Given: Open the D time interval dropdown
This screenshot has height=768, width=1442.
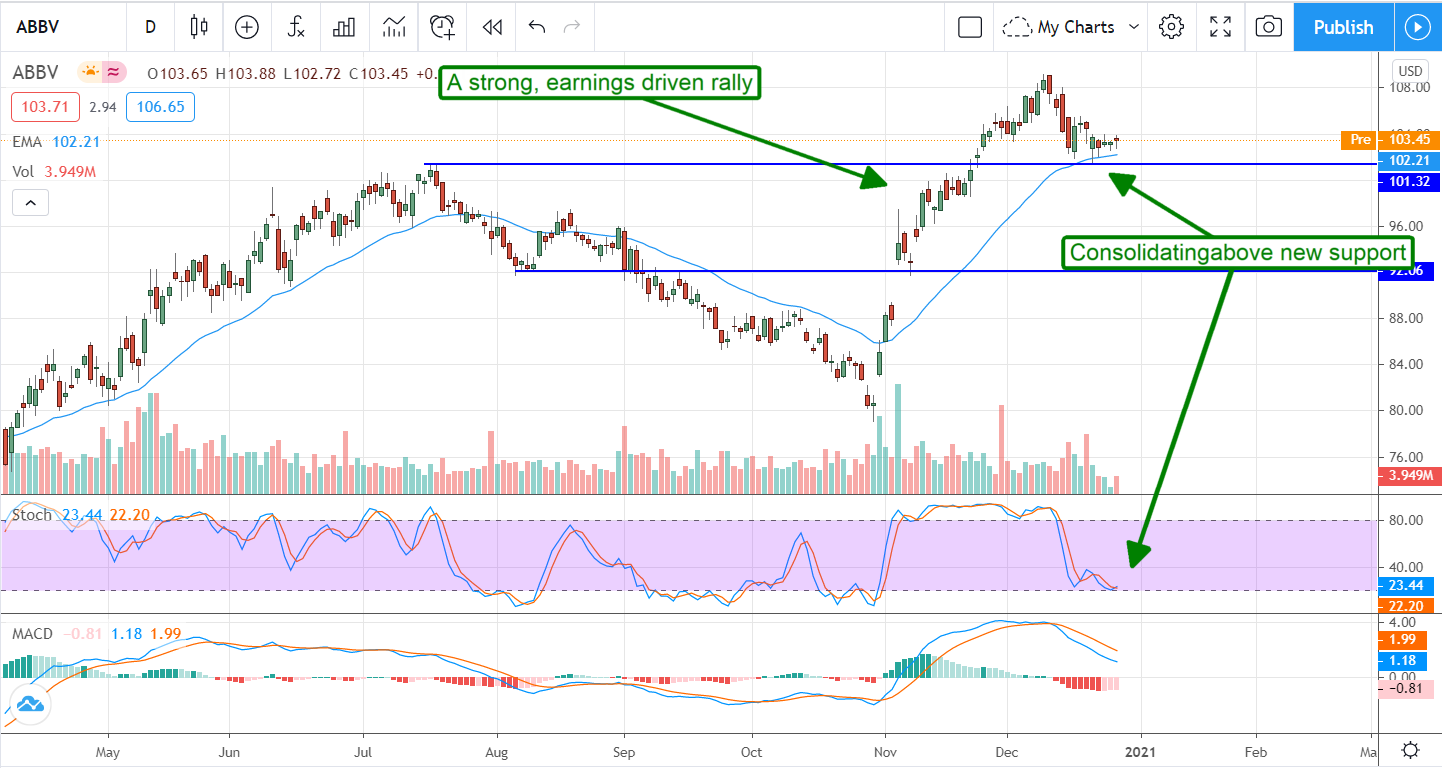Looking at the screenshot, I should tap(150, 27).
